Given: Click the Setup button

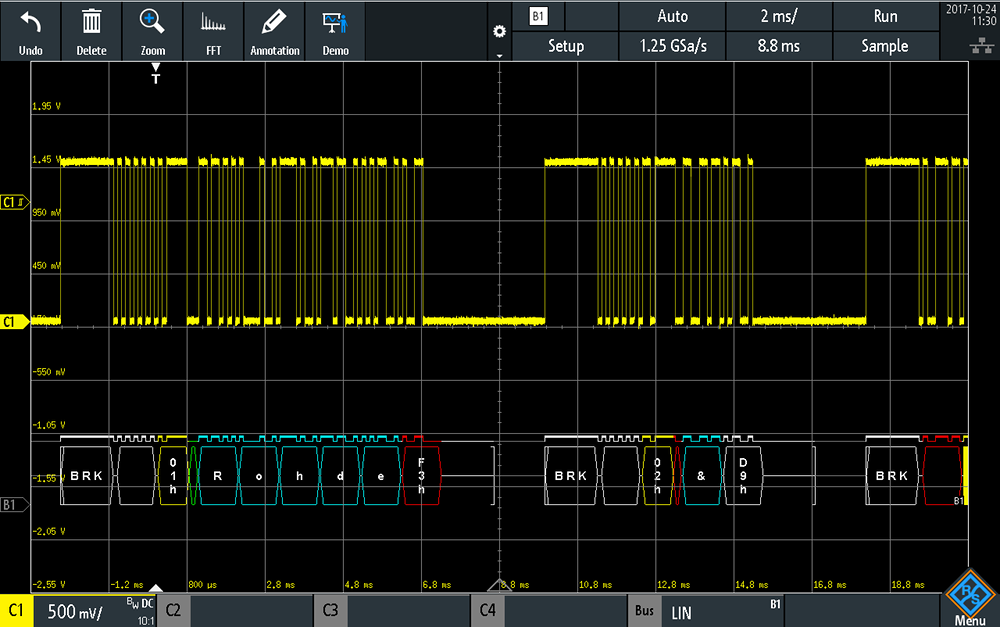Looking at the screenshot, I should (x=566, y=46).
